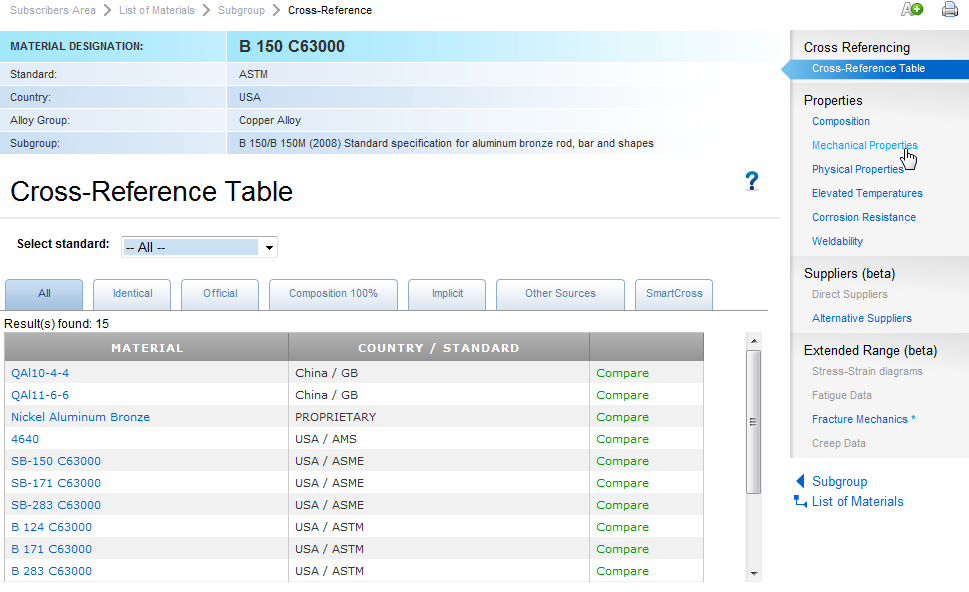This screenshot has width=969, height=592.
Task: Switch to the SmartCross tab
Action: (x=673, y=294)
